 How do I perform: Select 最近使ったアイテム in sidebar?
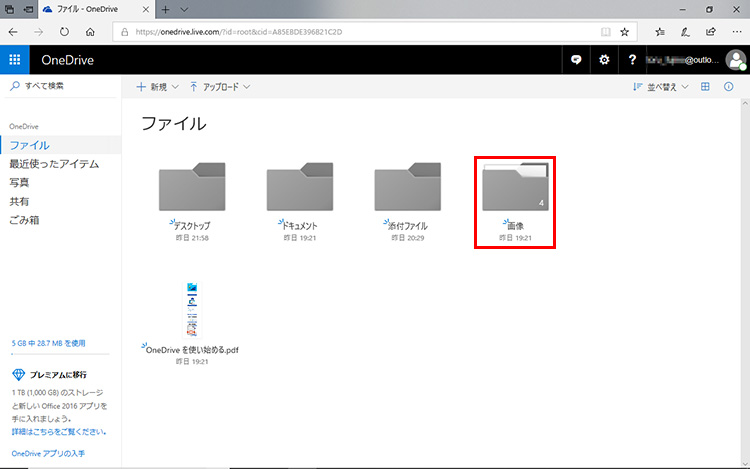(54, 164)
